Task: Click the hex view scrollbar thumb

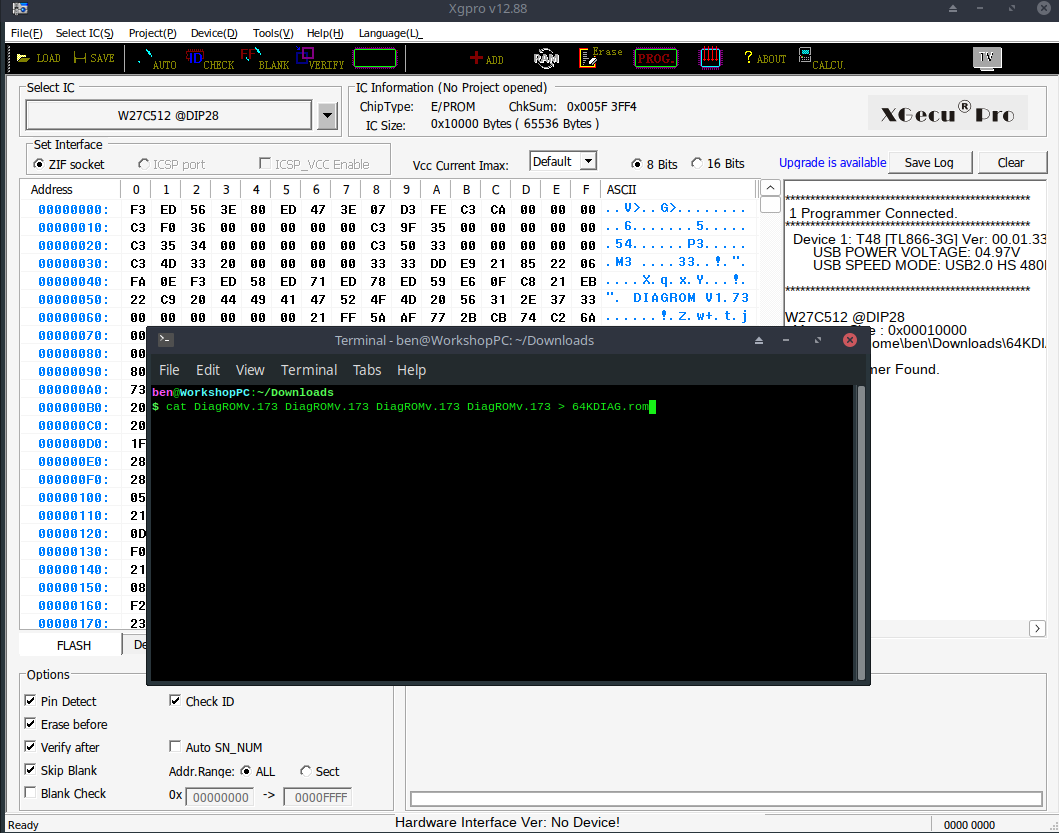Action: tap(771, 205)
